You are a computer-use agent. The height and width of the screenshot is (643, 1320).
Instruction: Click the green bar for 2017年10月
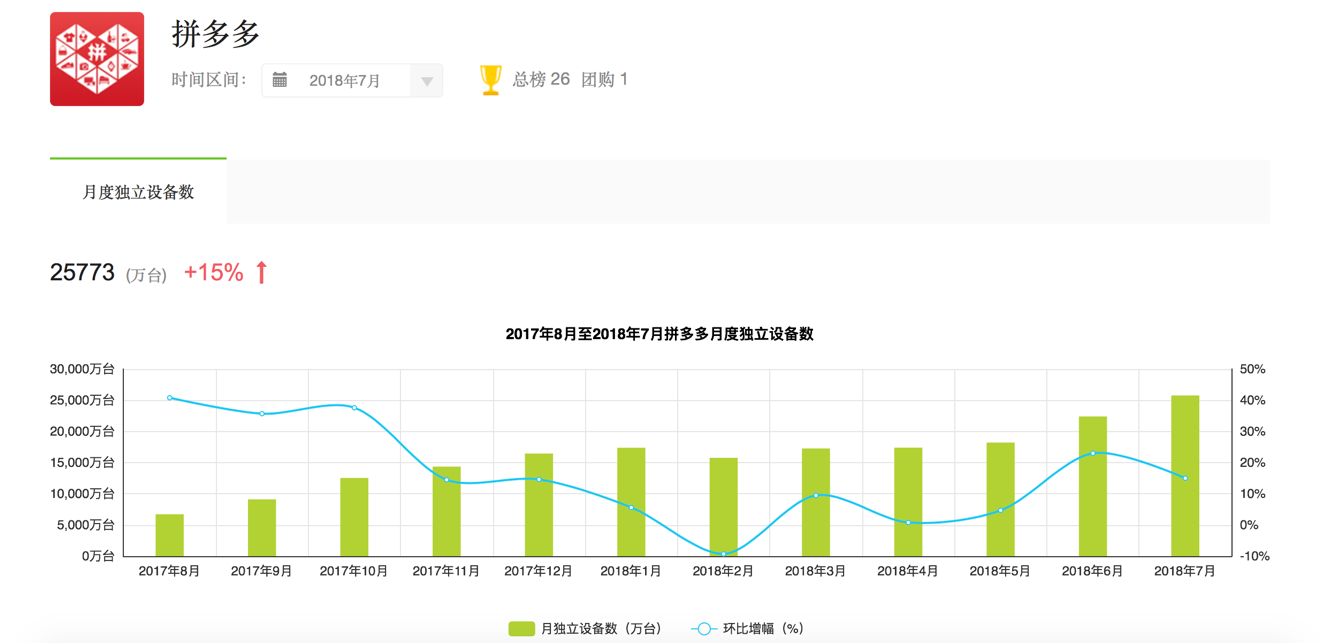pyautogui.click(x=354, y=517)
